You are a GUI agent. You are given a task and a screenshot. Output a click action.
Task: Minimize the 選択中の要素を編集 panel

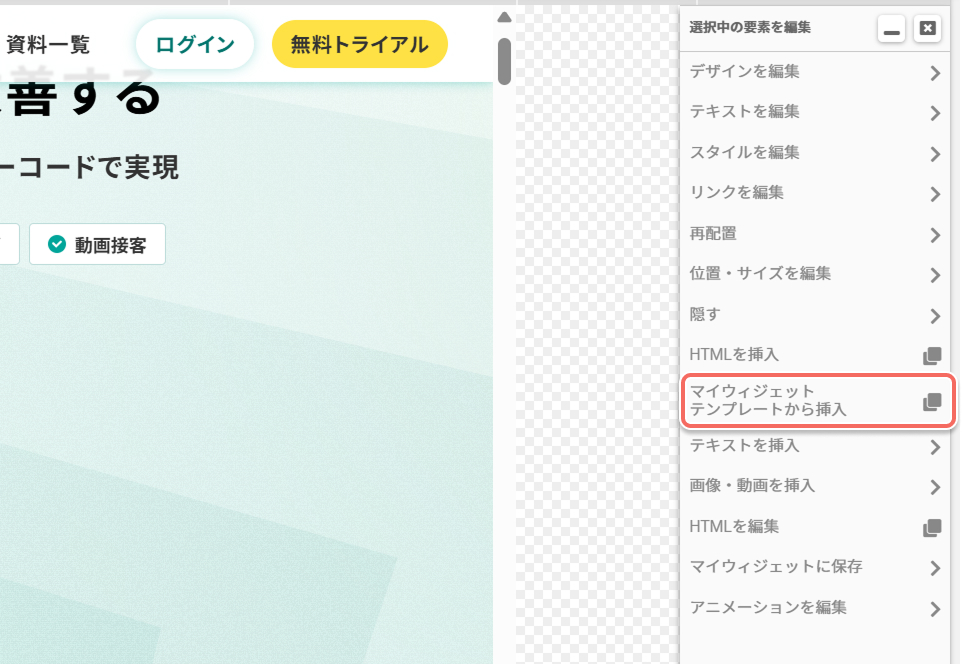pos(891,28)
